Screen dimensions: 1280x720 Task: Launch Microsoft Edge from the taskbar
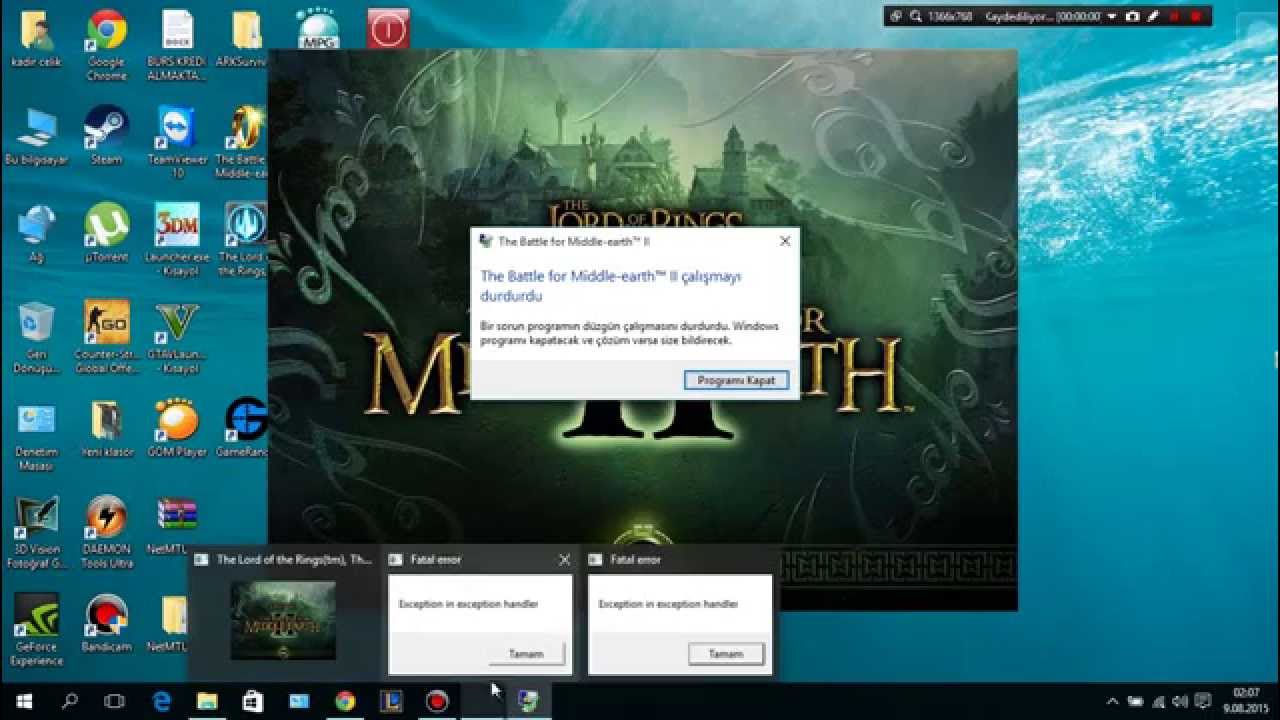pos(162,701)
